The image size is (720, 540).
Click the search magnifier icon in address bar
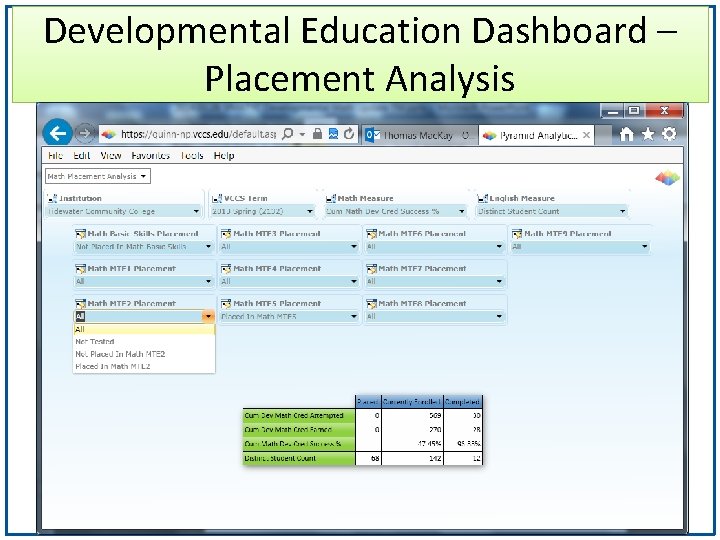[287, 134]
